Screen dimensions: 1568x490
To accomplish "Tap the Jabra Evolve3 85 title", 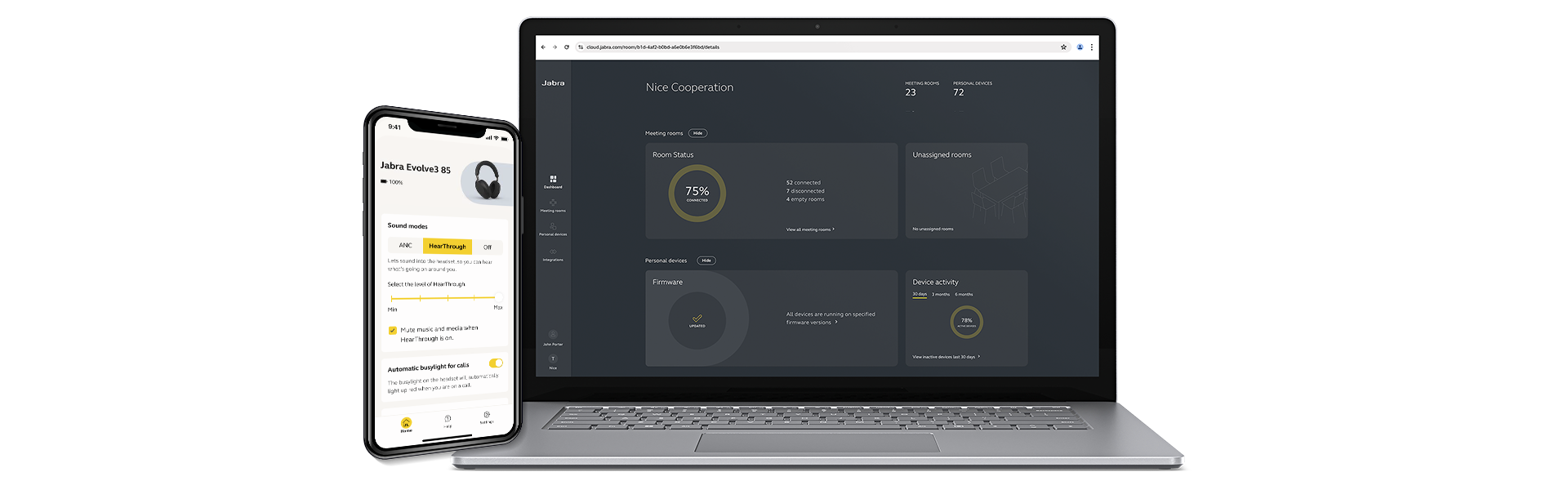I will (415, 167).
